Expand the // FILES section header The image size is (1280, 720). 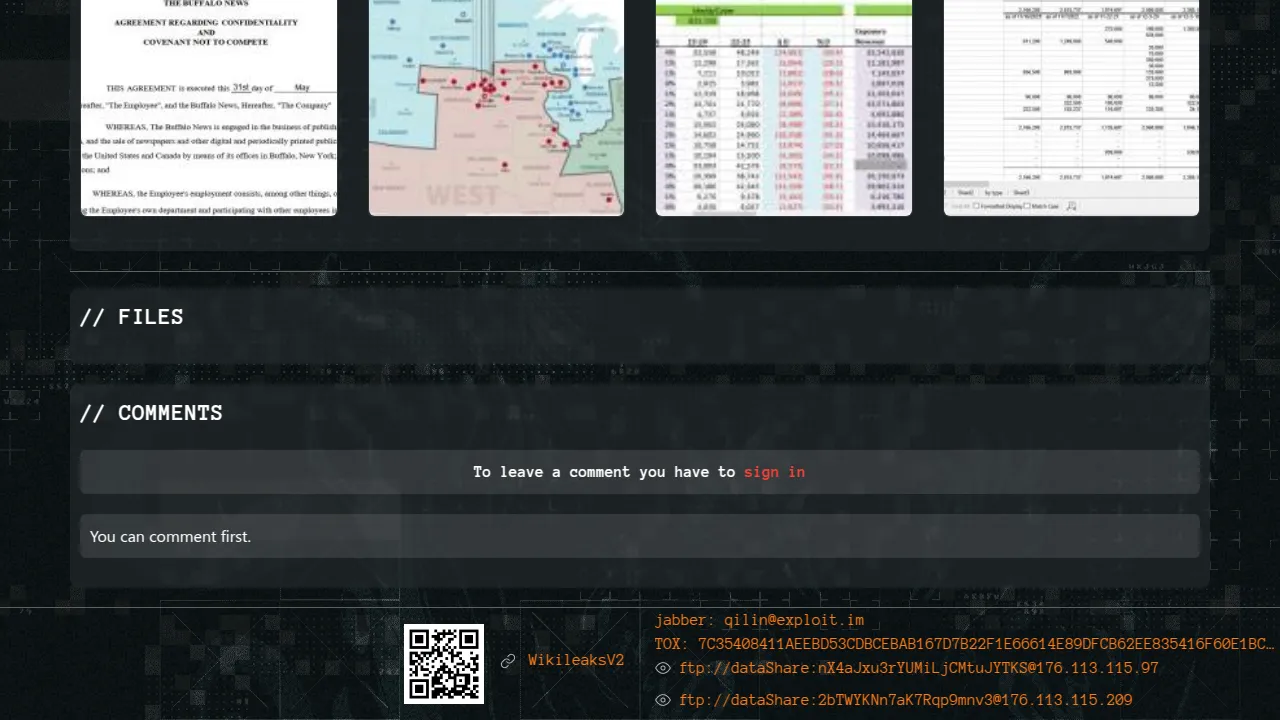click(132, 317)
